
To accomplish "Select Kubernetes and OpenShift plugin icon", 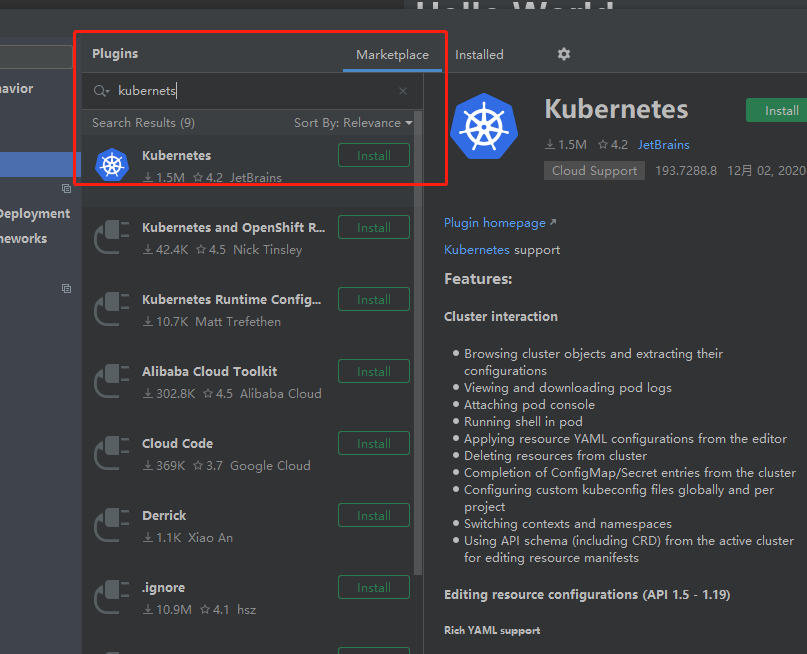I will coord(112,237).
